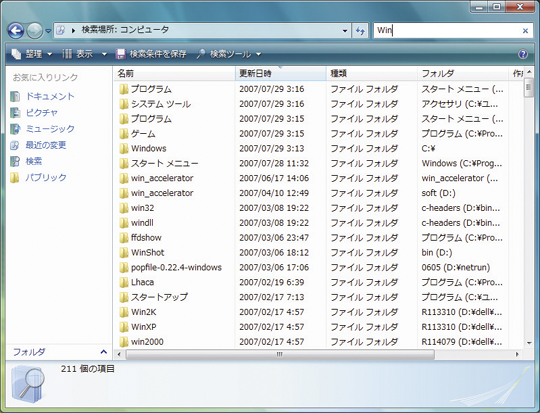Click the vertical scrollbar down arrow
Image resolution: width=540 pixels, height=413 pixels.
click(x=529, y=343)
